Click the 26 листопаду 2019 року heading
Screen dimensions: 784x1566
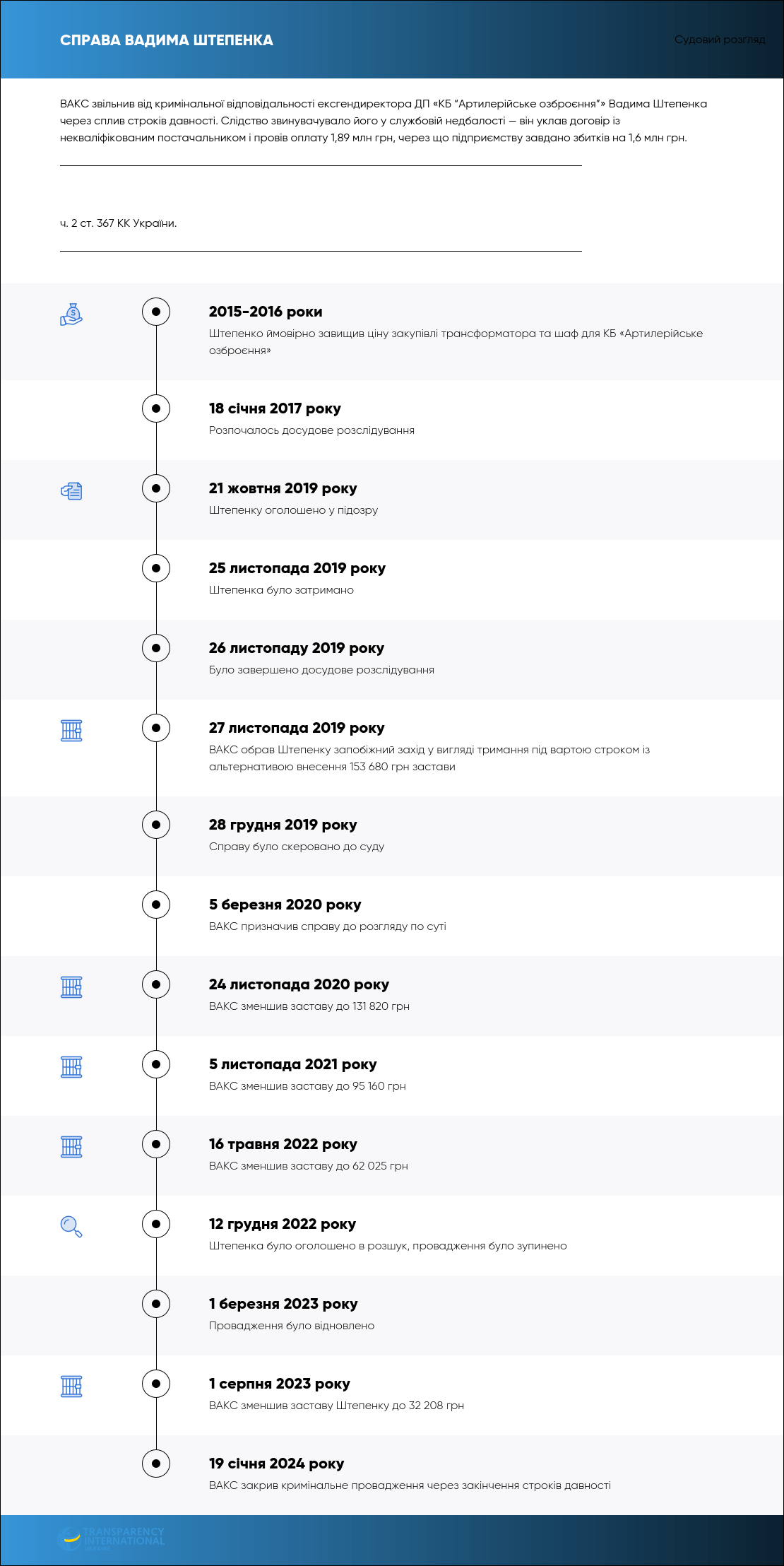coord(297,648)
